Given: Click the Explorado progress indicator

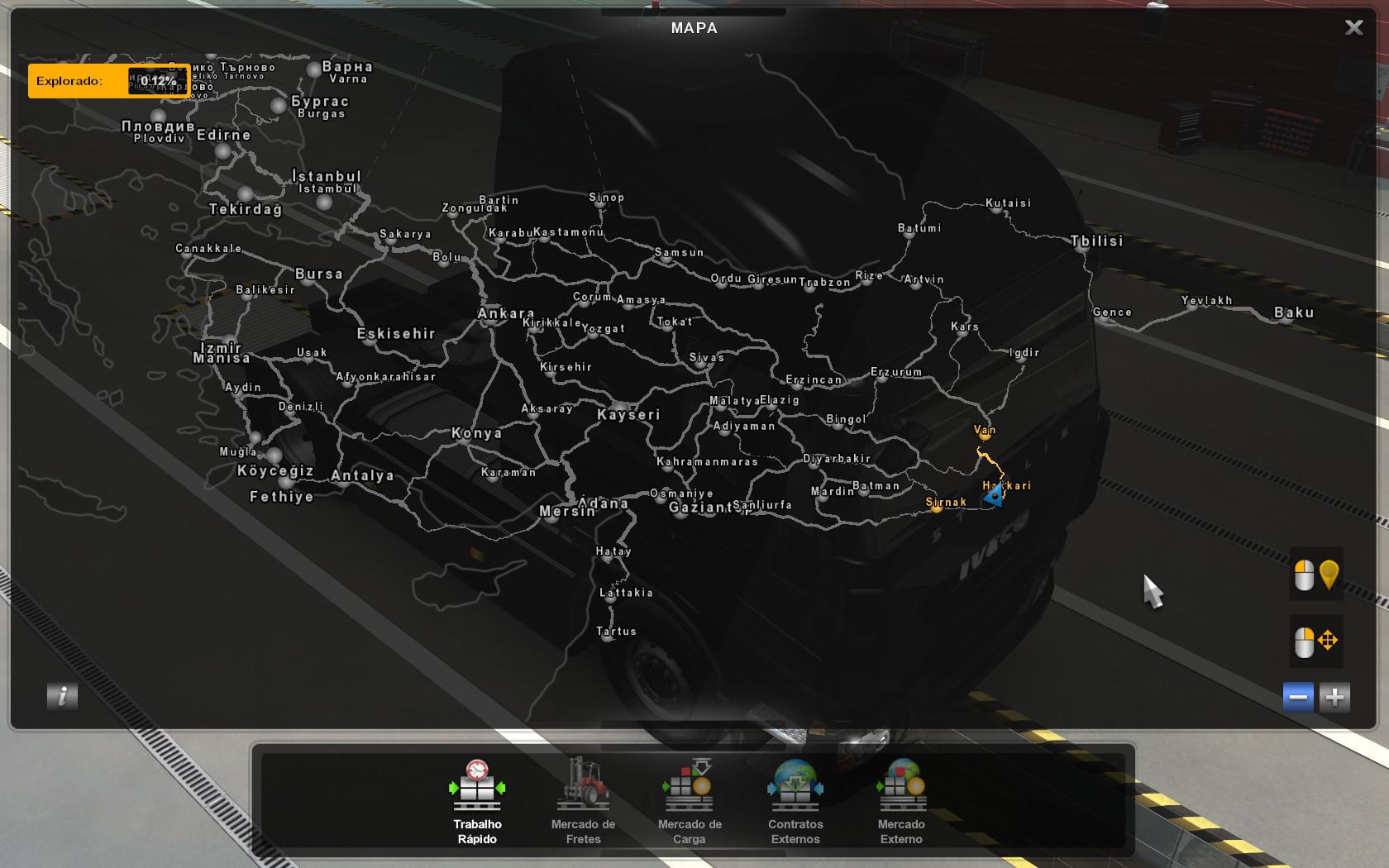Looking at the screenshot, I should point(108,81).
